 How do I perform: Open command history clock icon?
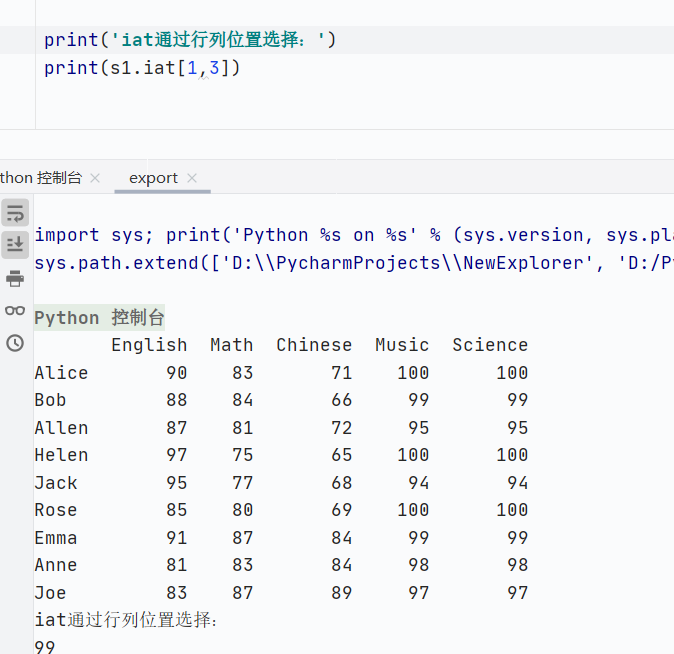pos(15,343)
